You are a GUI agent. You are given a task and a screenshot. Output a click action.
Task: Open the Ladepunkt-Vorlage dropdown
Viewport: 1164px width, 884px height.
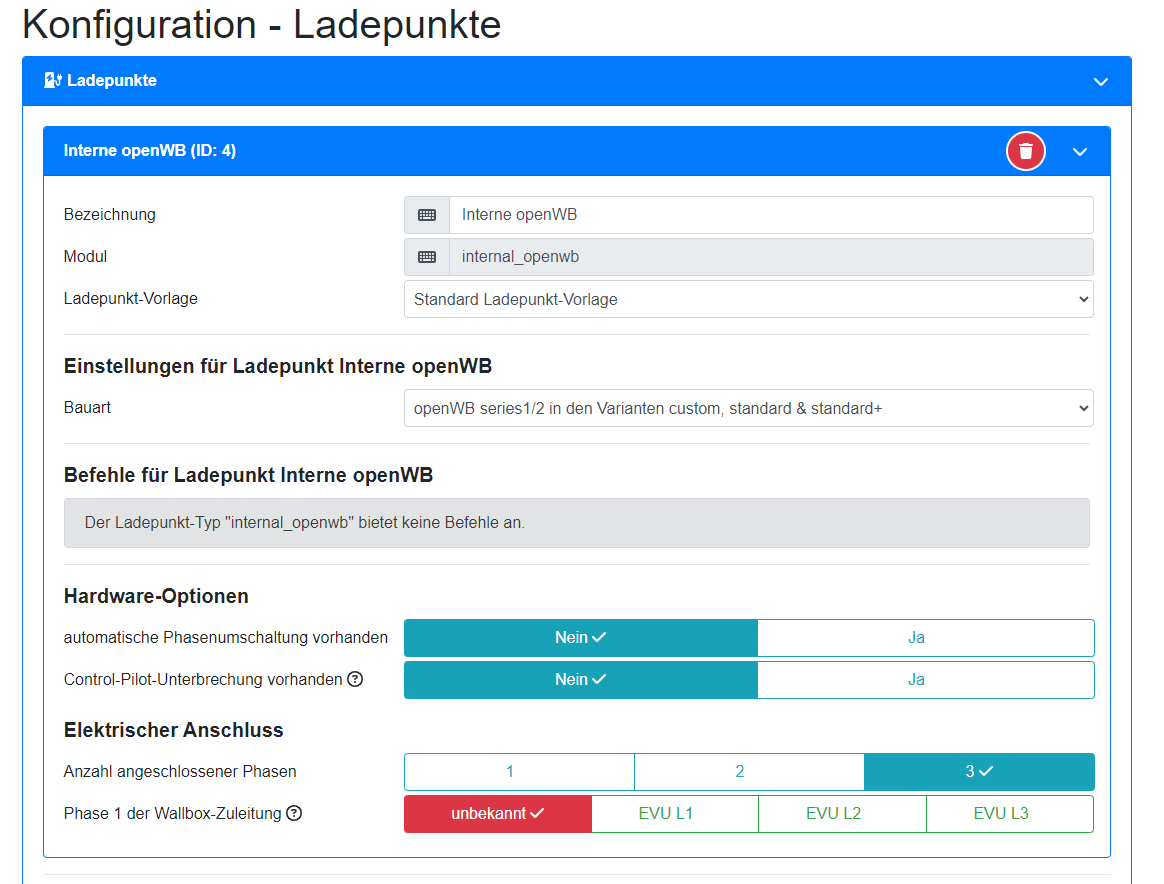[x=748, y=299]
